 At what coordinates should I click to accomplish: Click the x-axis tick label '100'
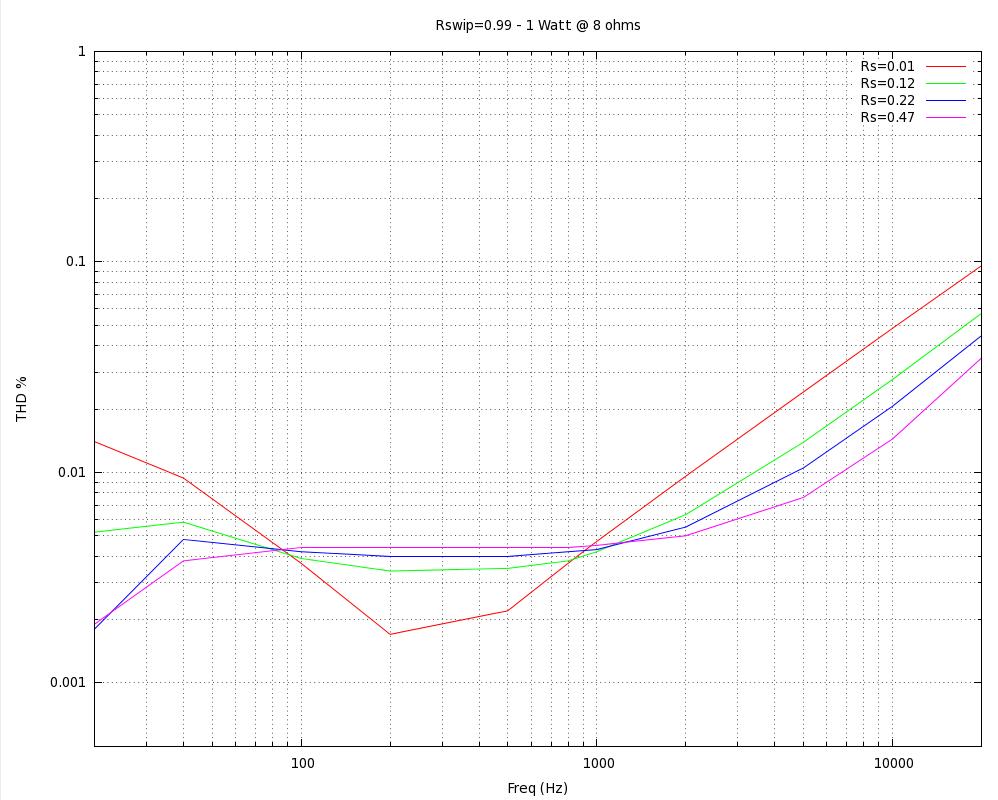[302, 763]
